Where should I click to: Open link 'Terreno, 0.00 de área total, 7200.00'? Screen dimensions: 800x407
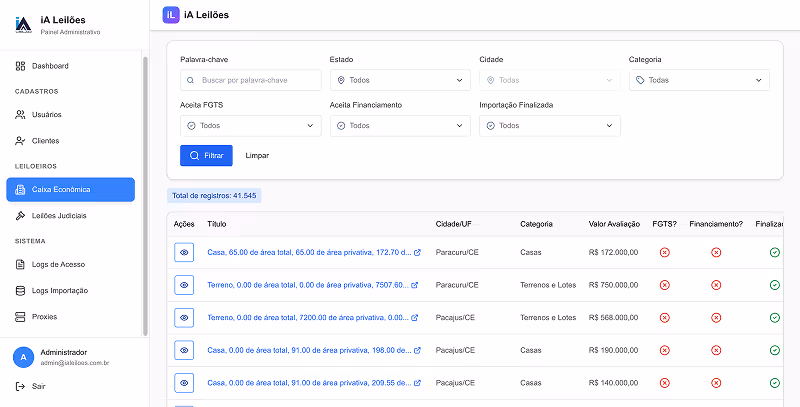pyautogui.click(x=308, y=318)
